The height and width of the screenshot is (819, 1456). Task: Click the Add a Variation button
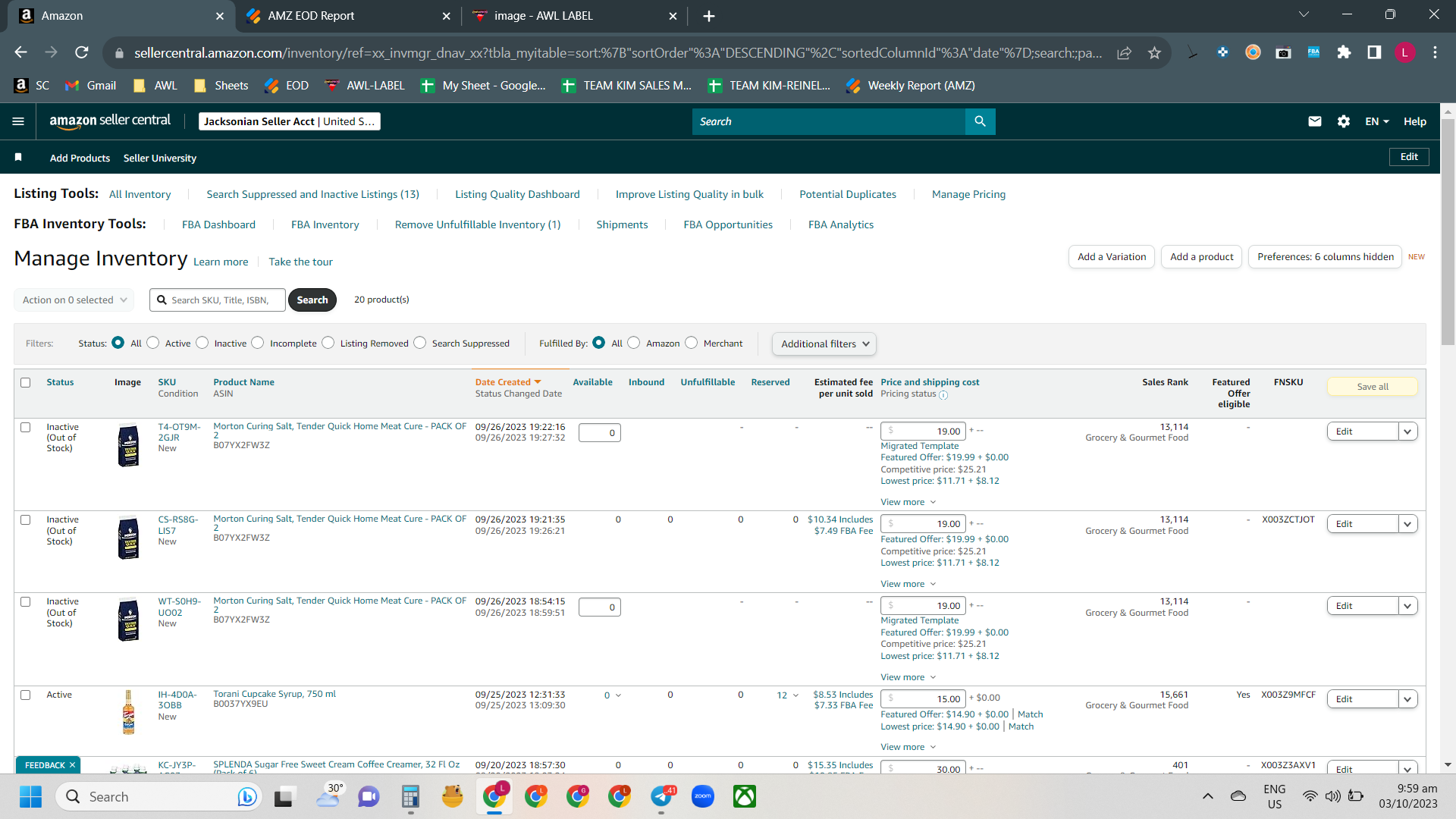click(1112, 257)
